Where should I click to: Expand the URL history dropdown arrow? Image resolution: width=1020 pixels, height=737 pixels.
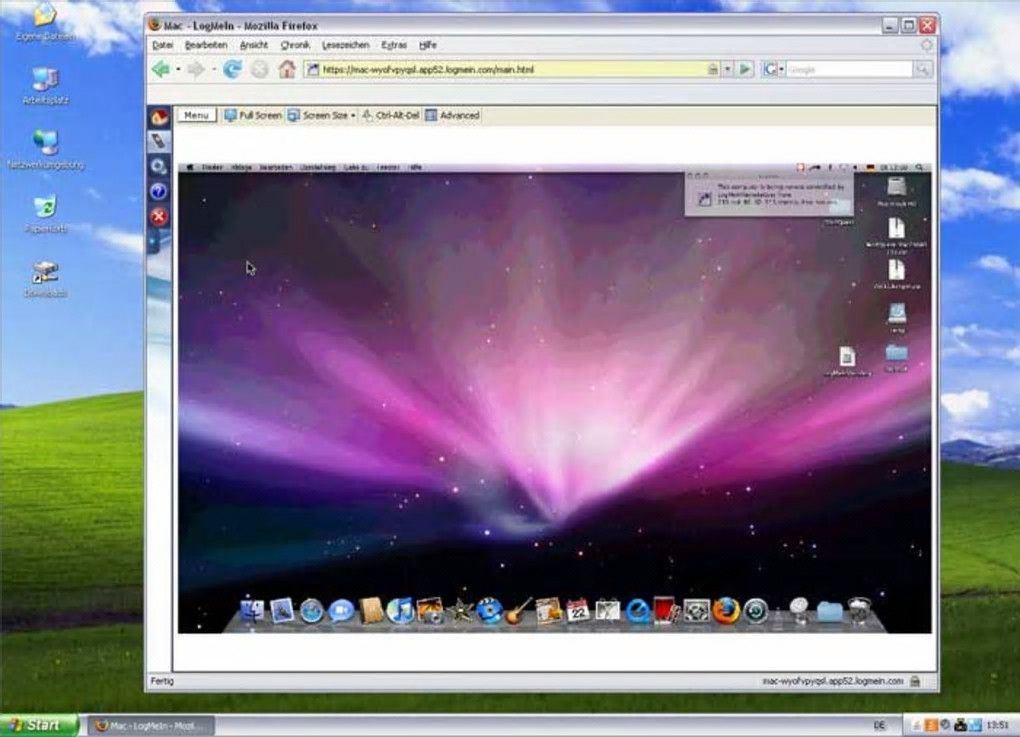click(727, 69)
